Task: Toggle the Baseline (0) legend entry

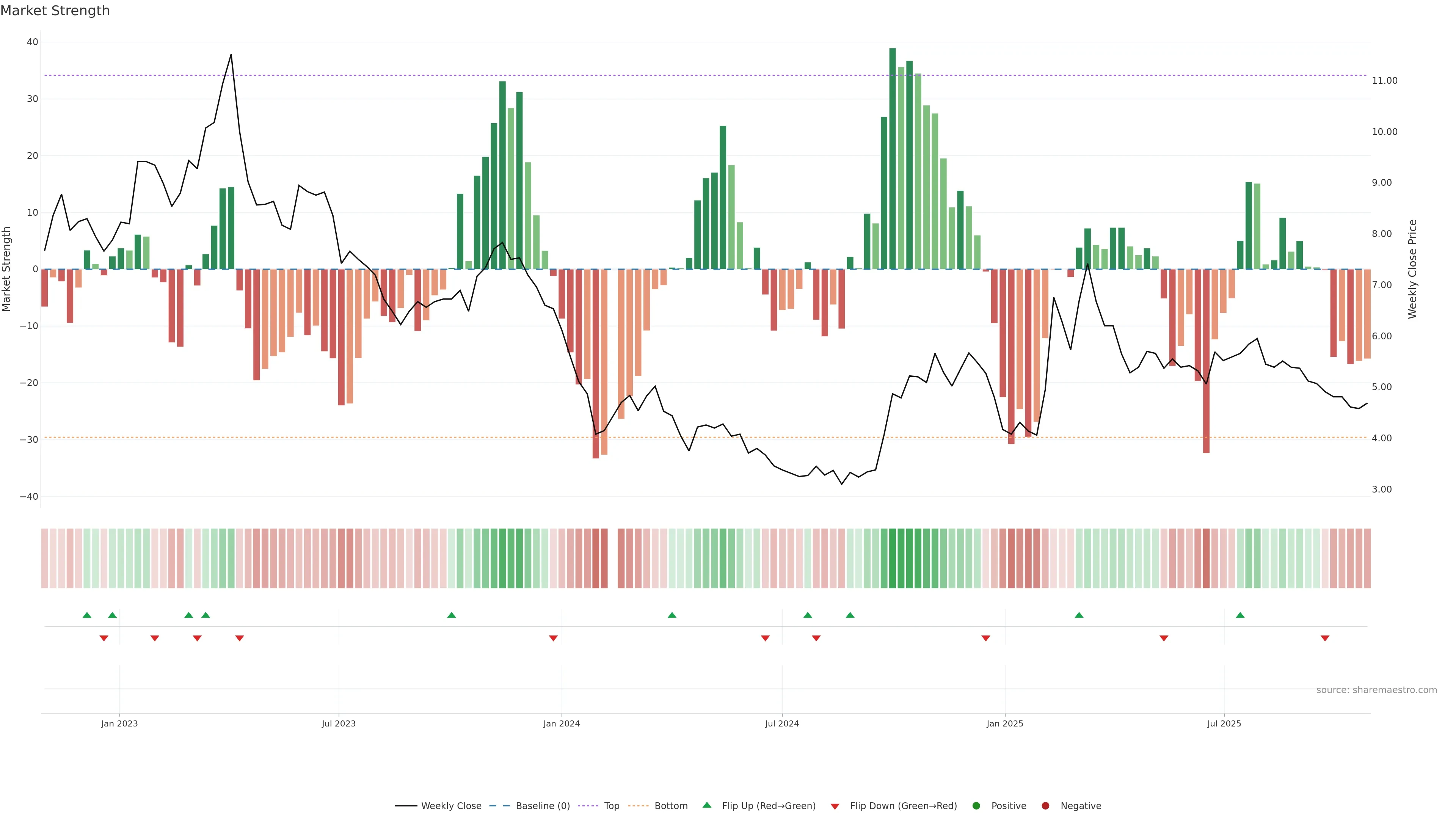Action: point(542,805)
